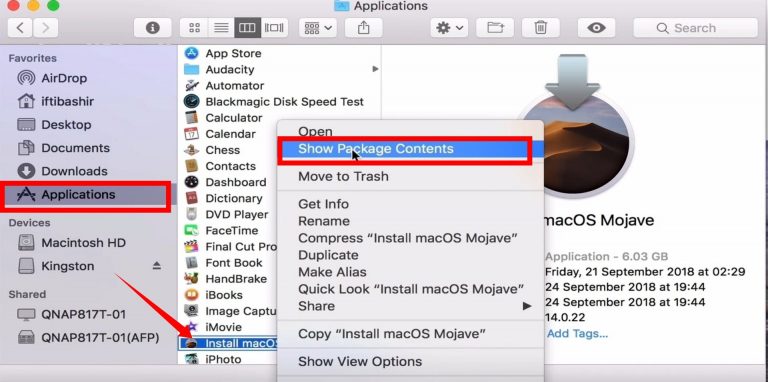Choose Move to Trash
This screenshot has width=768, height=382.
(x=410, y=176)
